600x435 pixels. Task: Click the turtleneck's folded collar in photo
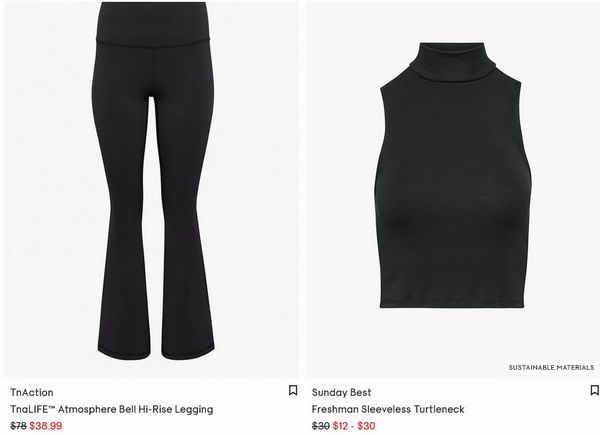tap(452, 61)
